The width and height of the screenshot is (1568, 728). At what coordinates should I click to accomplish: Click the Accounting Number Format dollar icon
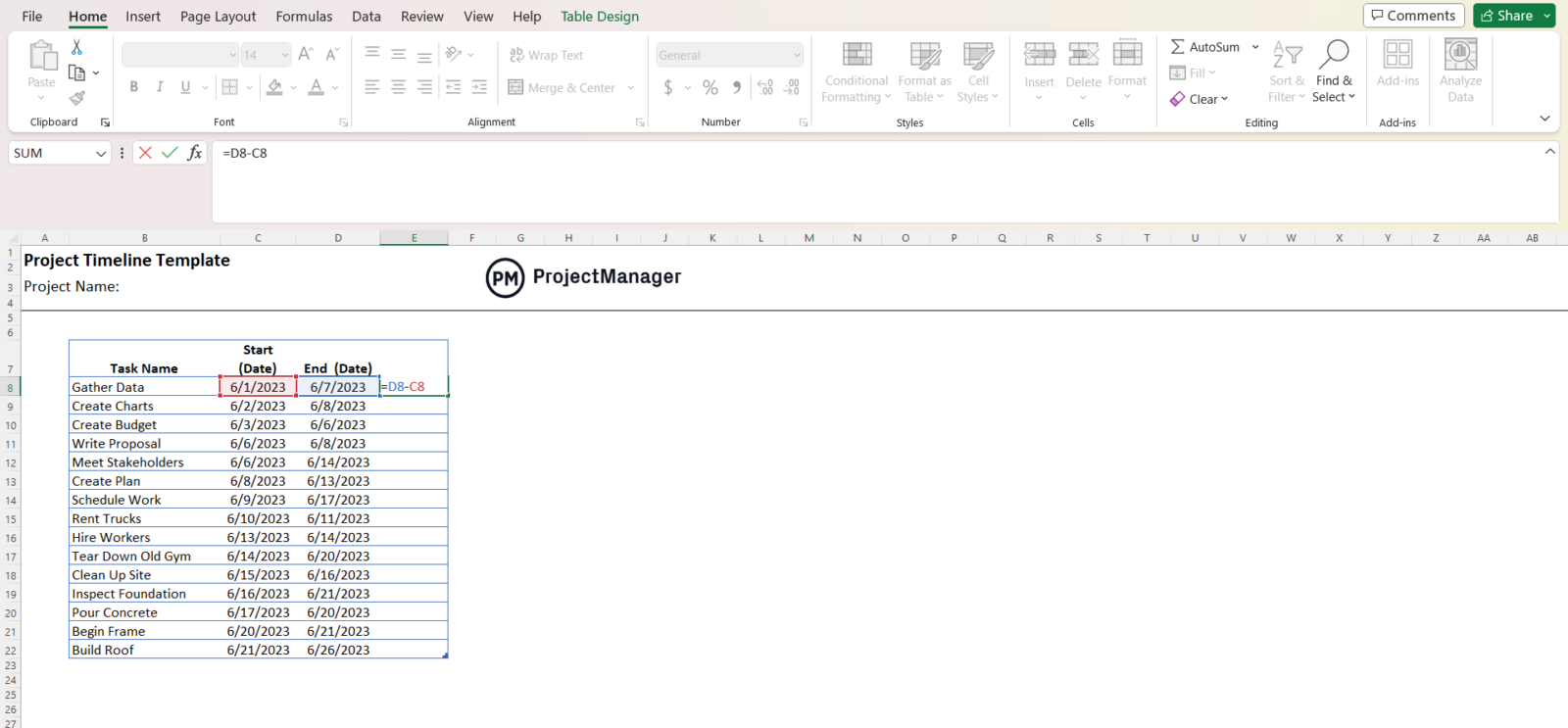pos(668,87)
